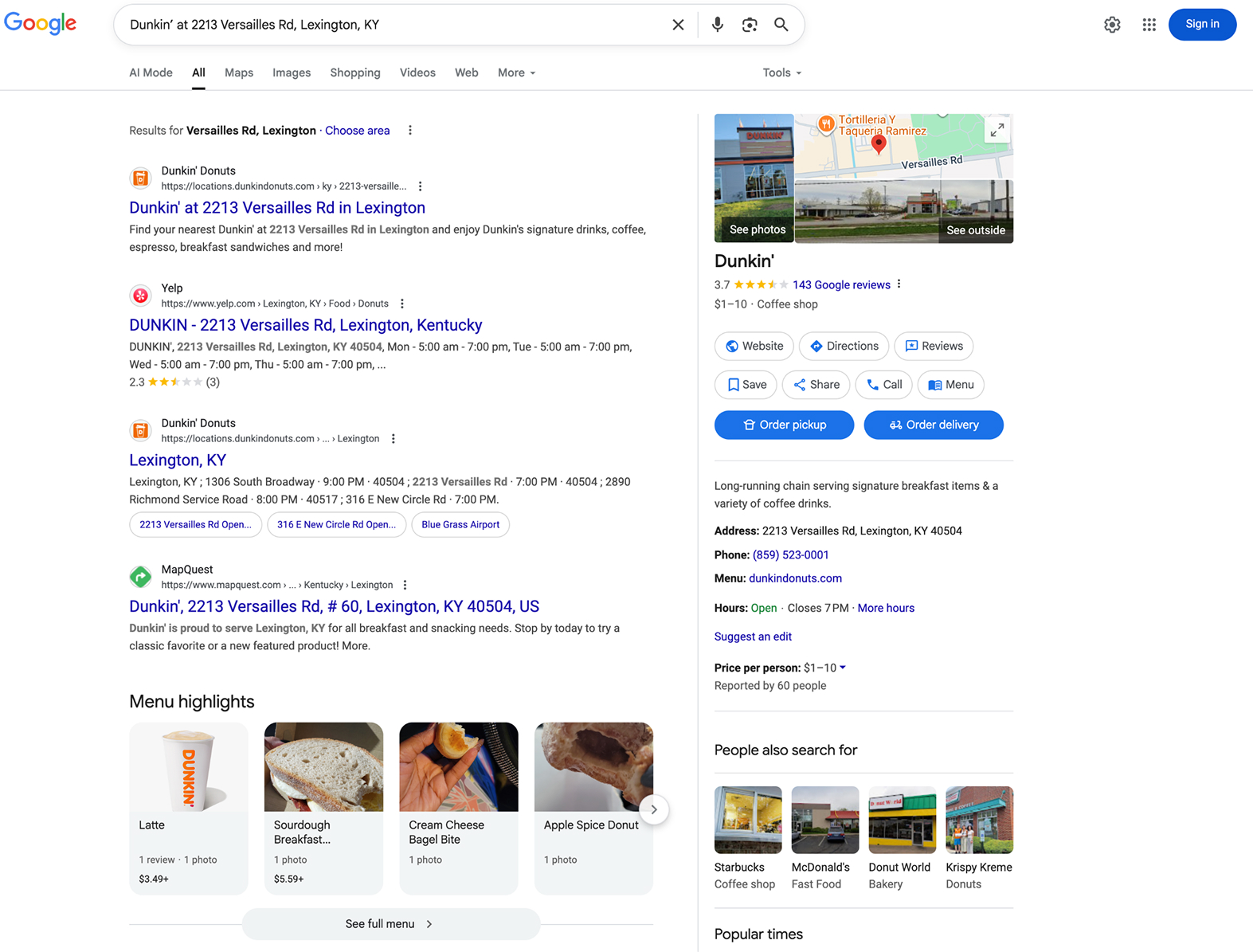The width and height of the screenshot is (1253, 952).
Task: Open Dunkin' at 2213 Versailles Rd in Lexington link
Action: (277, 208)
